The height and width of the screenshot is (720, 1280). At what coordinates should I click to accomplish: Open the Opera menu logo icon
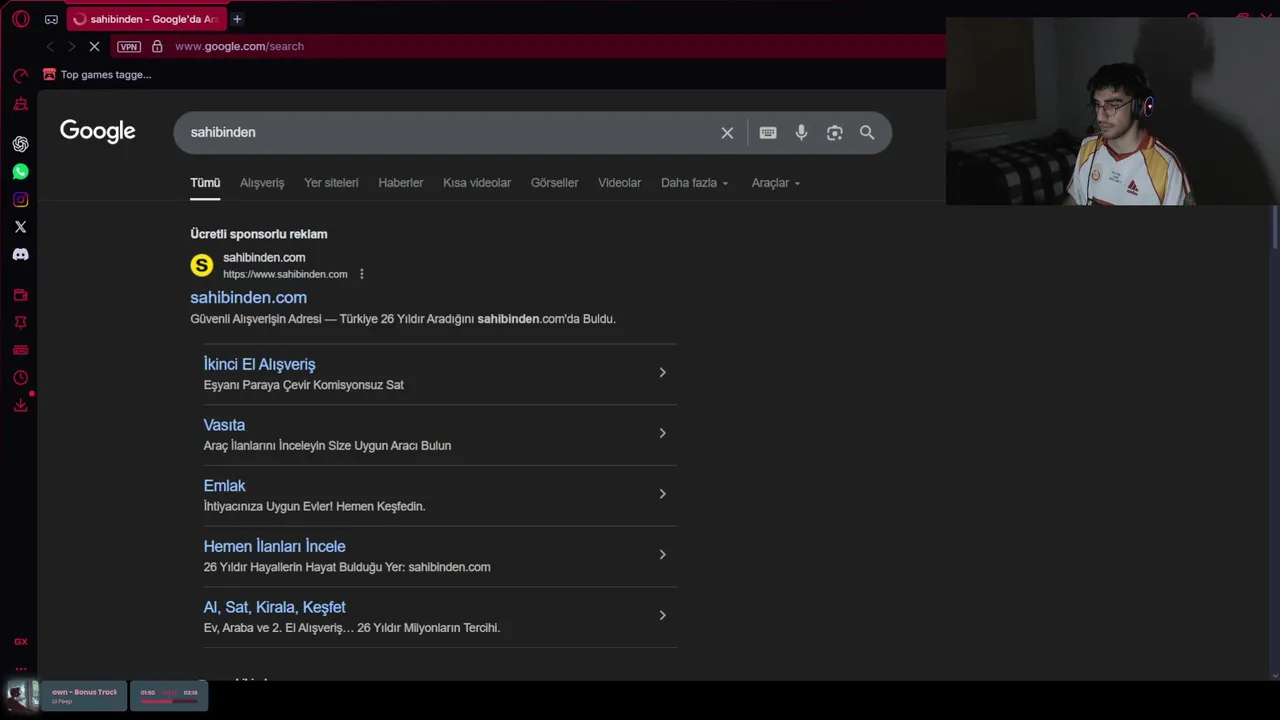coord(20,19)
